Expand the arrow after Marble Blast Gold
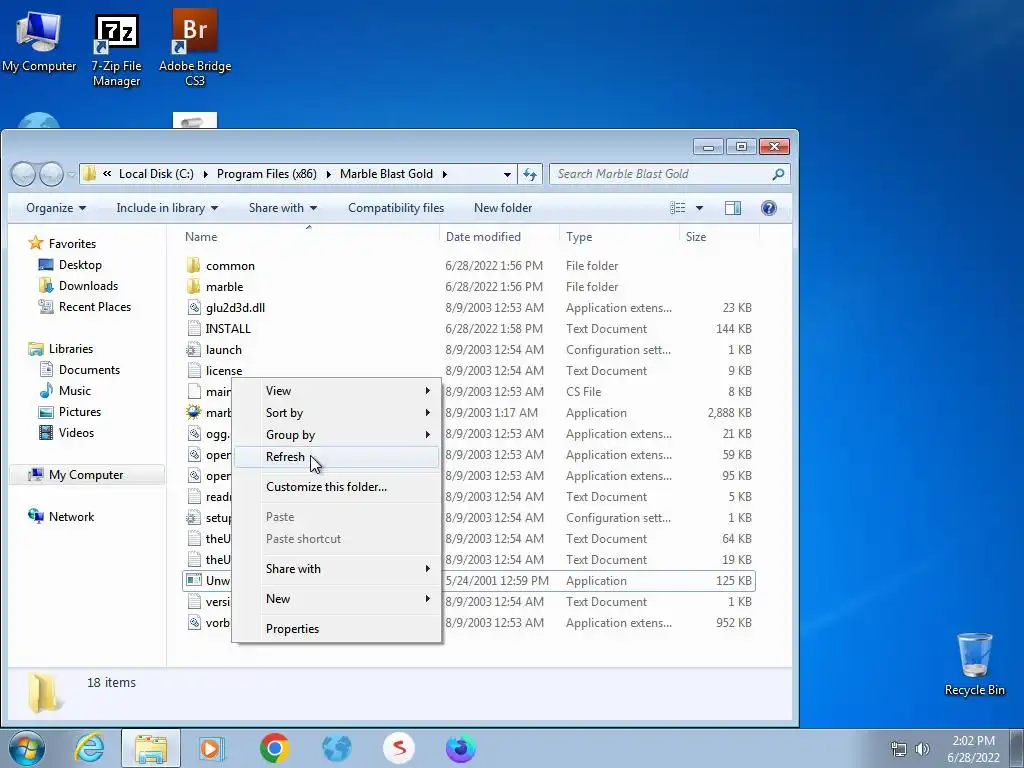1024x768 pixels. [445, 174]
